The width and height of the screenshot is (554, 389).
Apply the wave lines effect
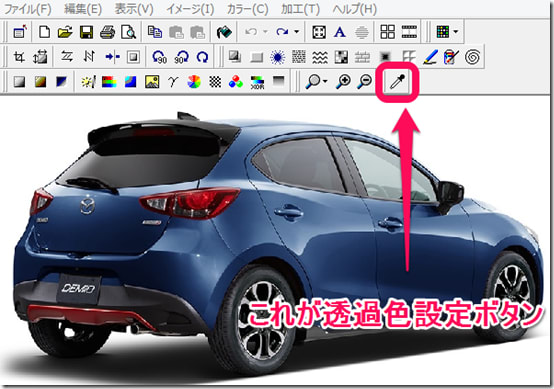(x=320, y=57)
